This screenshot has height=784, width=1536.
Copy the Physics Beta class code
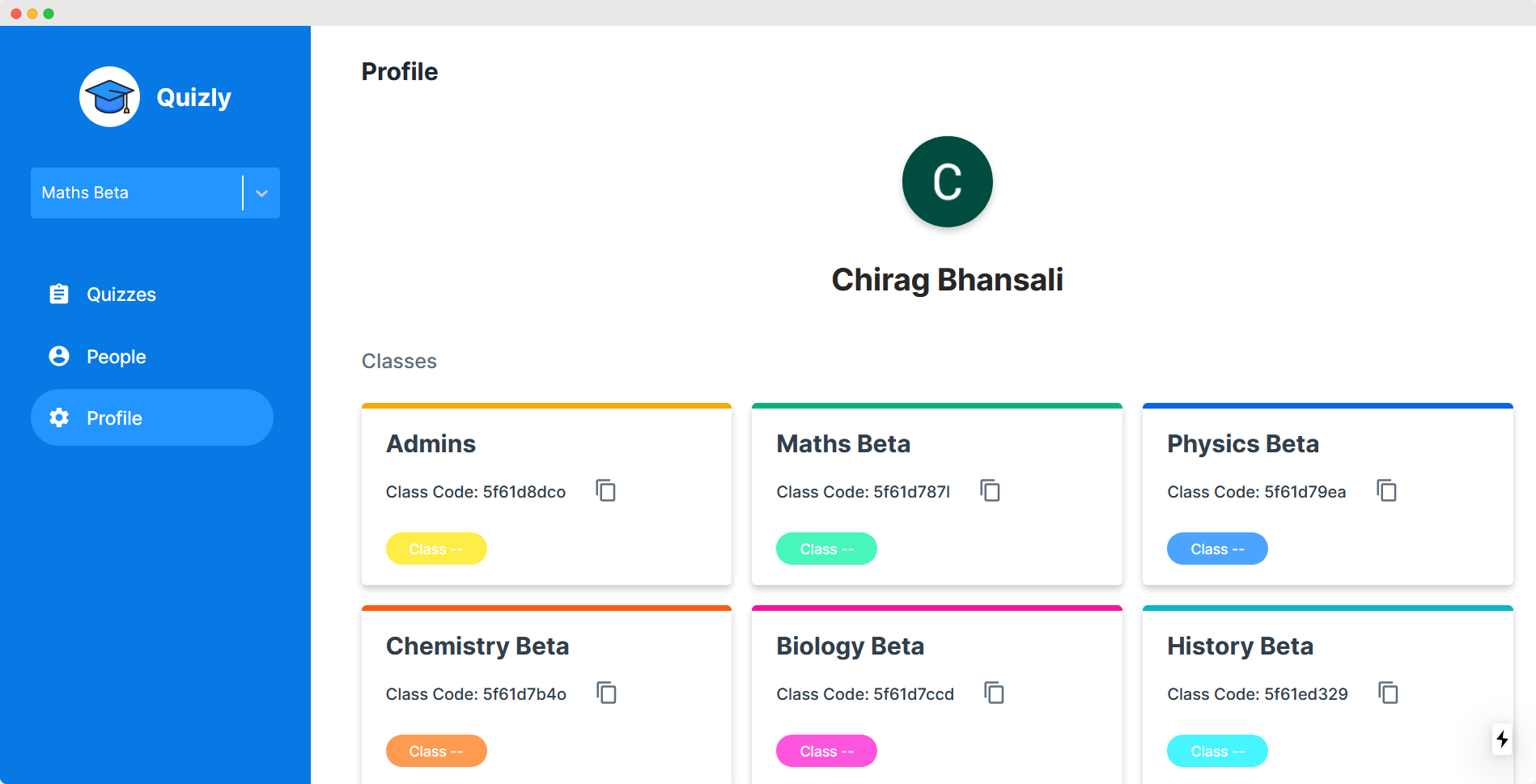[1386, 491]
